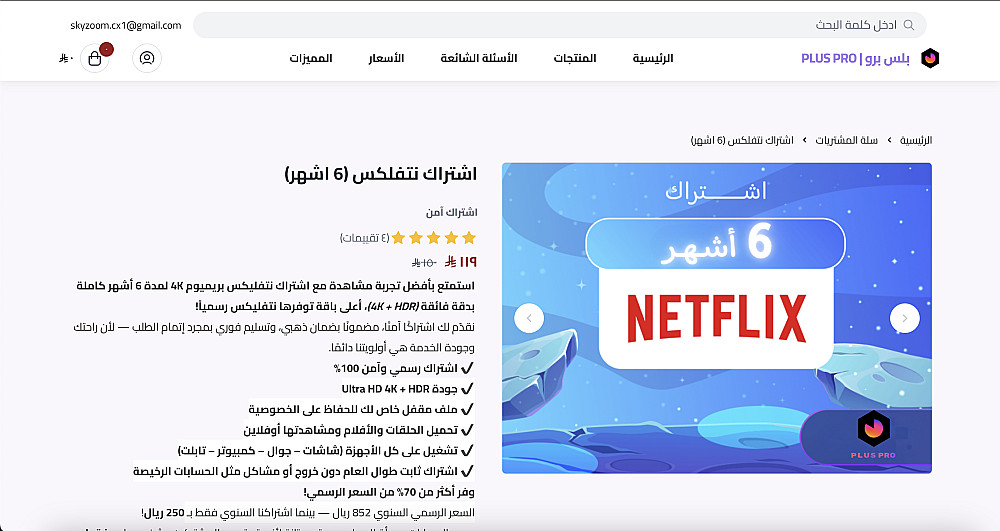Screen dimensions: 1000x531
Task: Open الأسعار menu item
Action: pos(386,58)
